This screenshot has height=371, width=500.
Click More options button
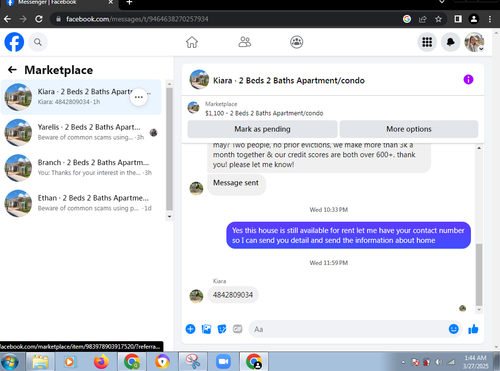tap(409, 129)
